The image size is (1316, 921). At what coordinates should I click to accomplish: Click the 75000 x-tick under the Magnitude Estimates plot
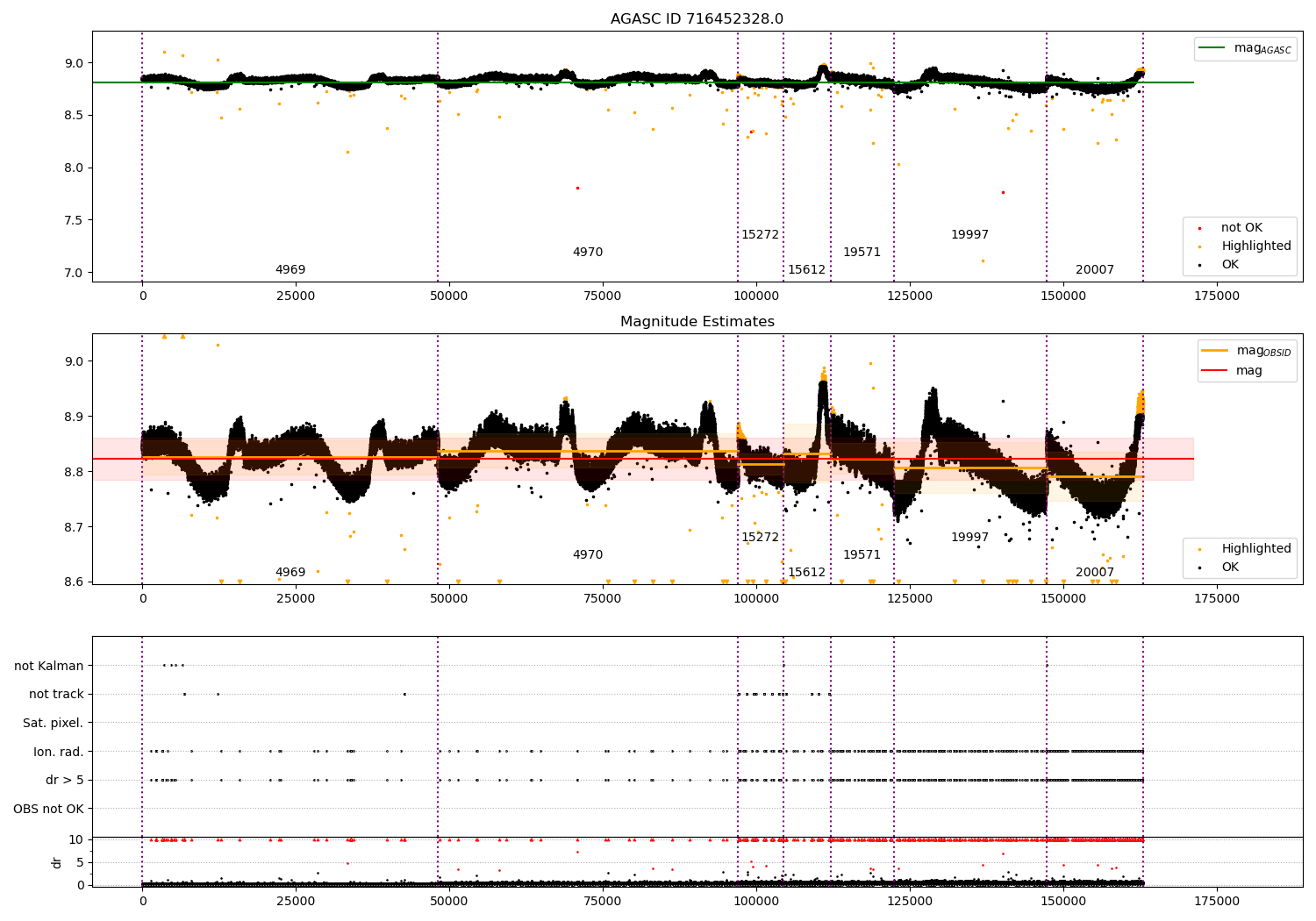click(x=603, y=599)
